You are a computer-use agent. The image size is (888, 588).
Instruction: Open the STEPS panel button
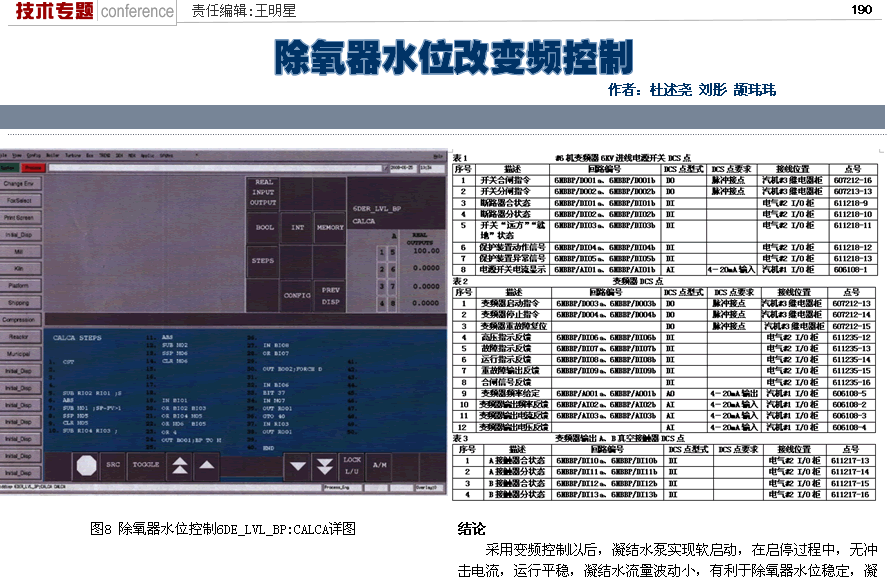[263, 261]
